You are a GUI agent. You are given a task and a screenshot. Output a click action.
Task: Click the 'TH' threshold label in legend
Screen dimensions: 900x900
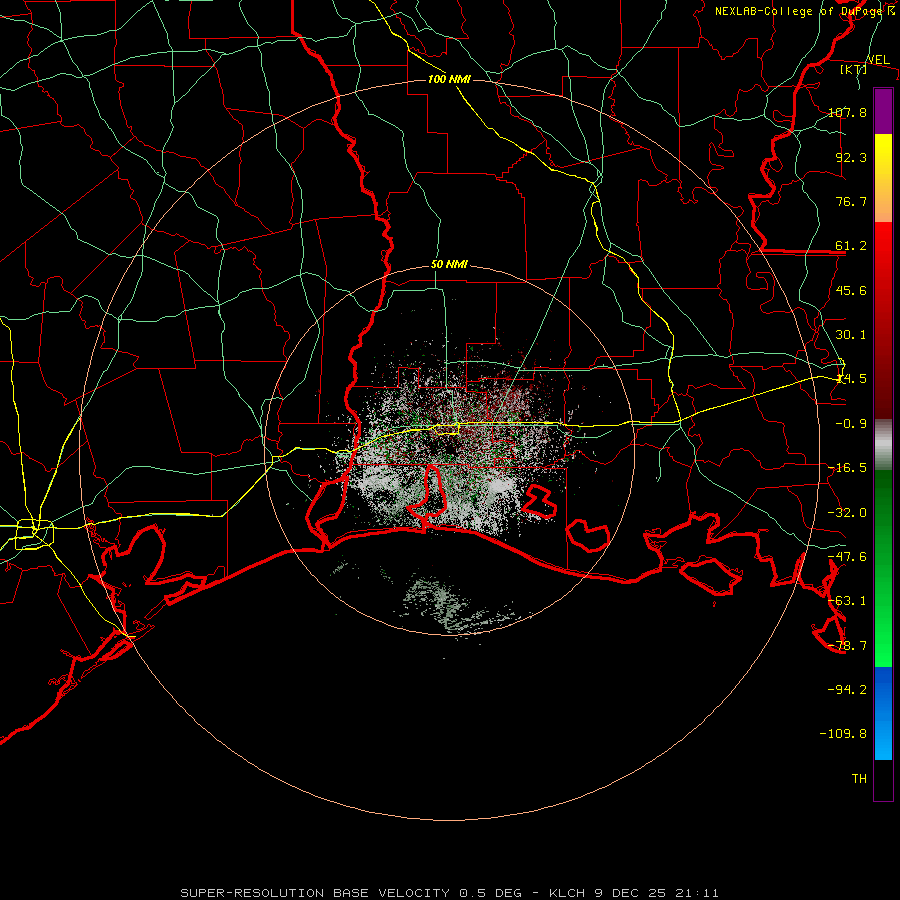click(x=859, y=779)
